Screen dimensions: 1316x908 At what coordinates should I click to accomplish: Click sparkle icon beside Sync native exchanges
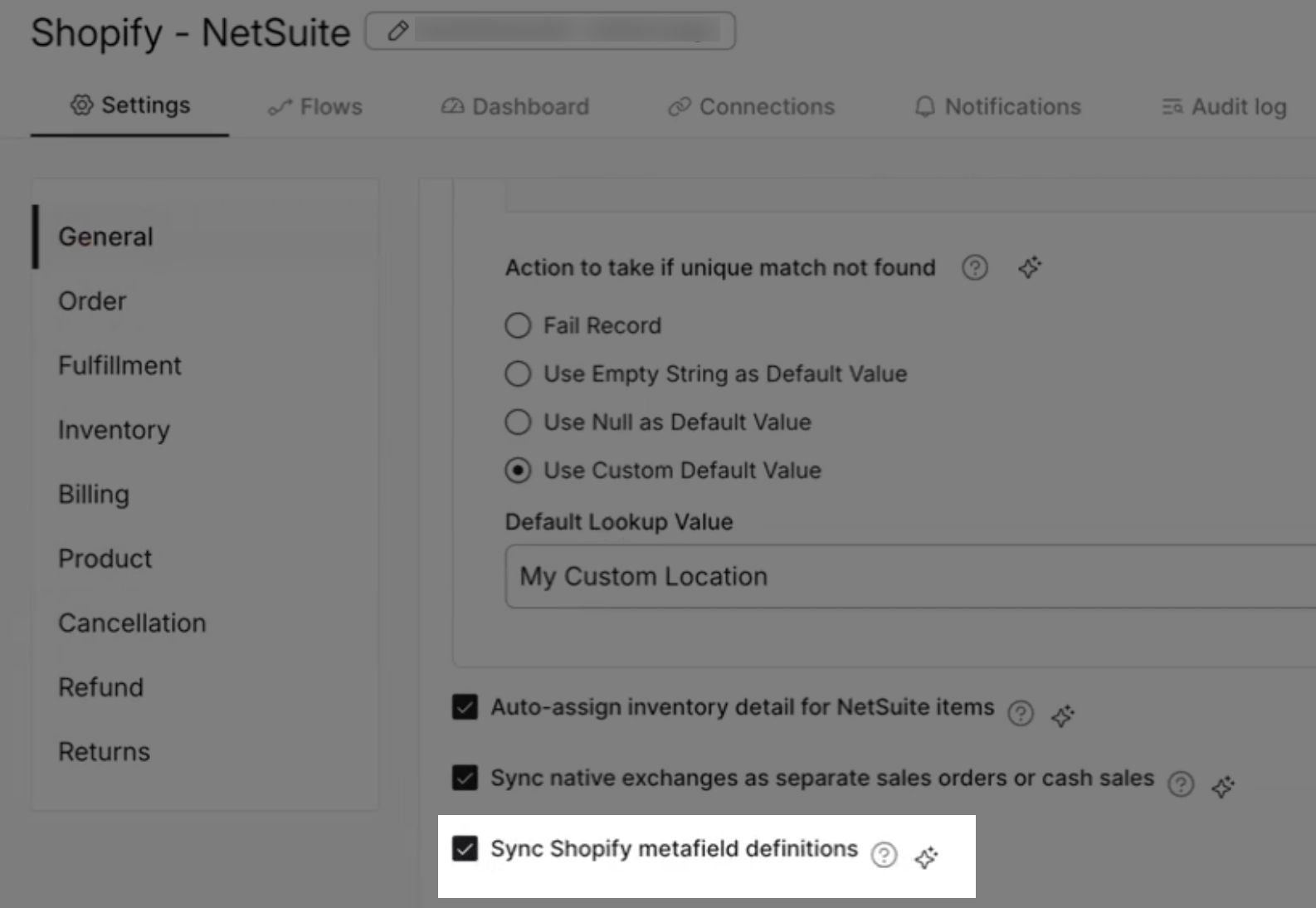[1223, 786]
